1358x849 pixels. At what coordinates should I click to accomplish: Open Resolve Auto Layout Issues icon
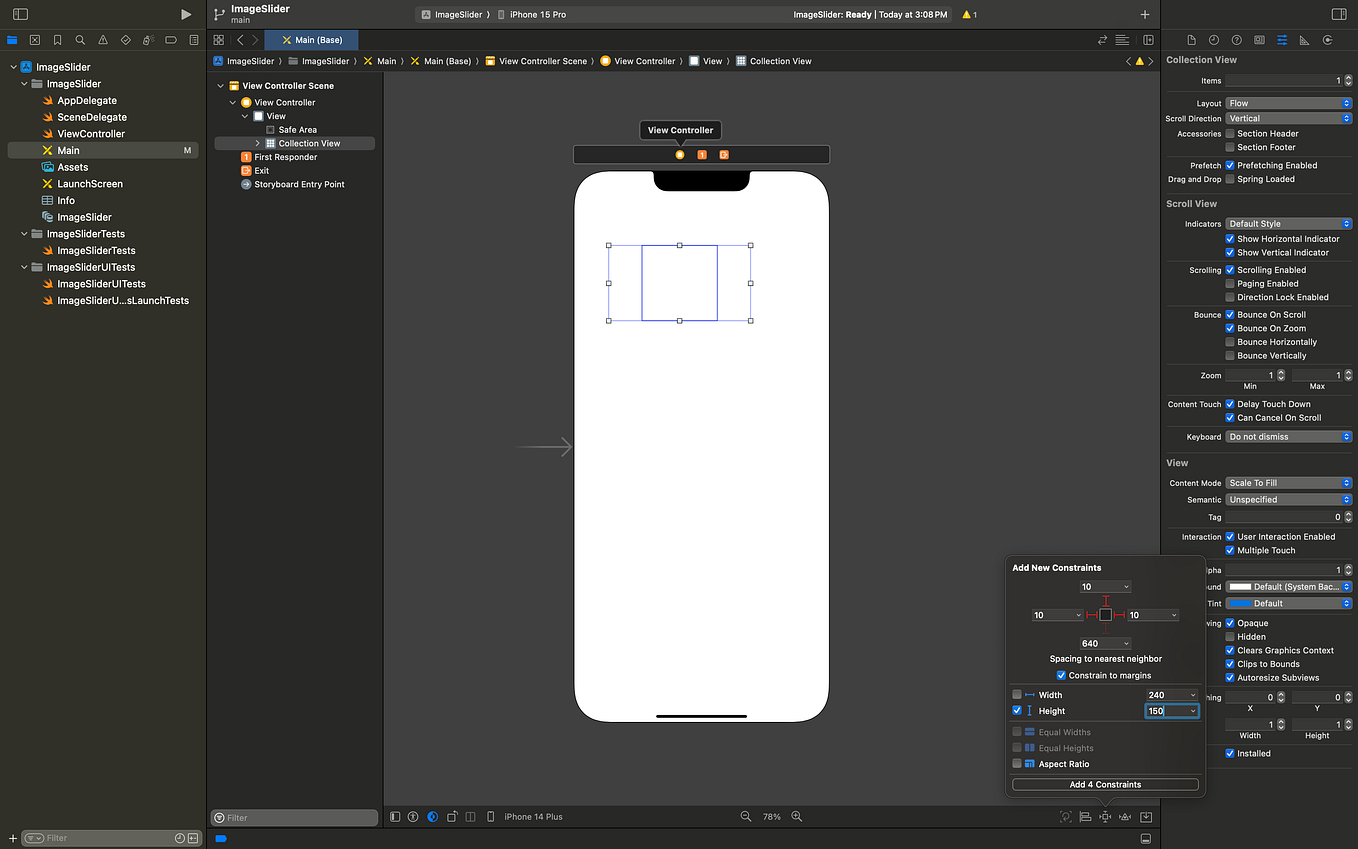1125,817
